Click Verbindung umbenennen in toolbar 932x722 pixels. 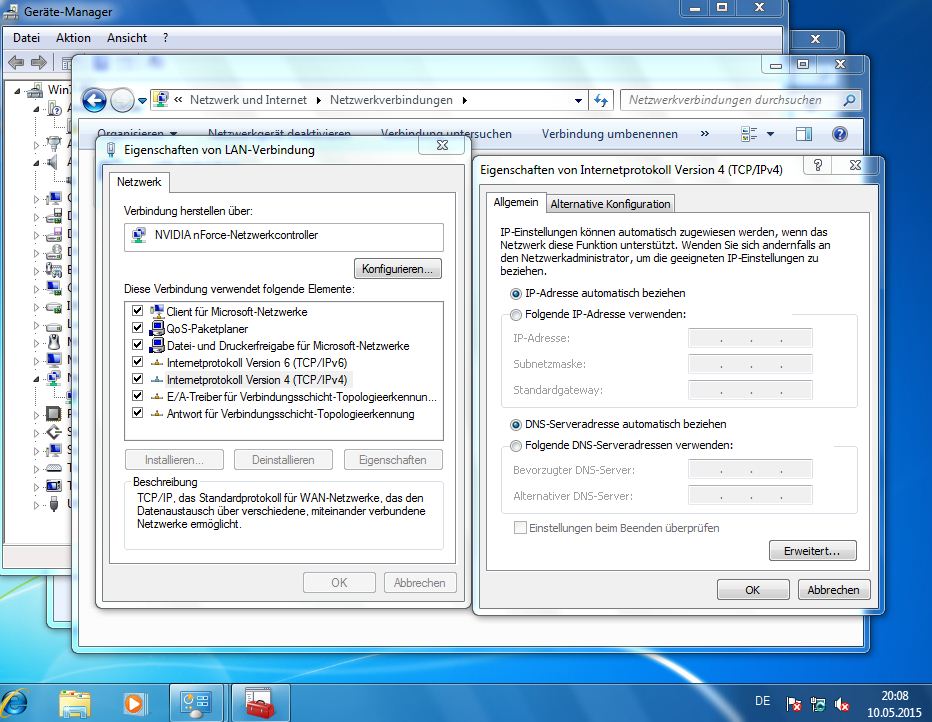coord(609,134)
